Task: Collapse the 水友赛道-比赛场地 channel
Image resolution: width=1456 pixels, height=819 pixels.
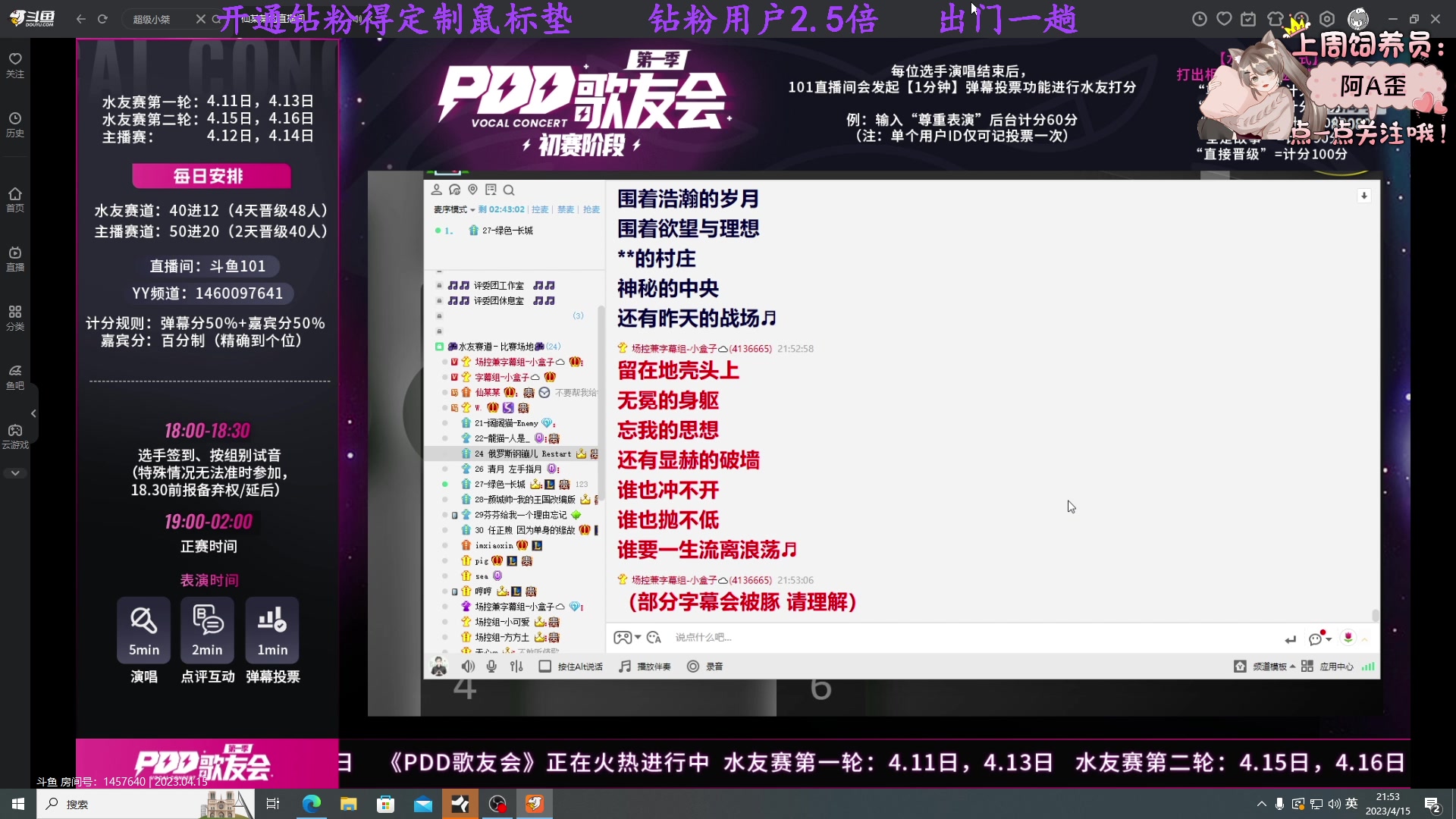Action: (439, 347)
